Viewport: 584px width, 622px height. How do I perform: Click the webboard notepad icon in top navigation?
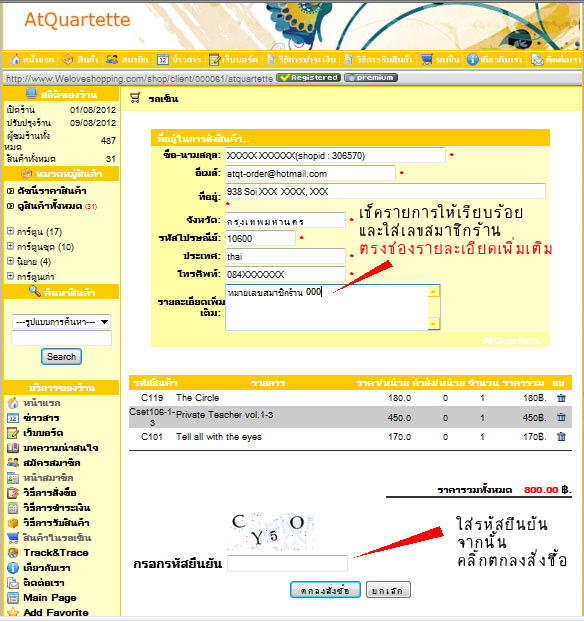coord(214,60)
